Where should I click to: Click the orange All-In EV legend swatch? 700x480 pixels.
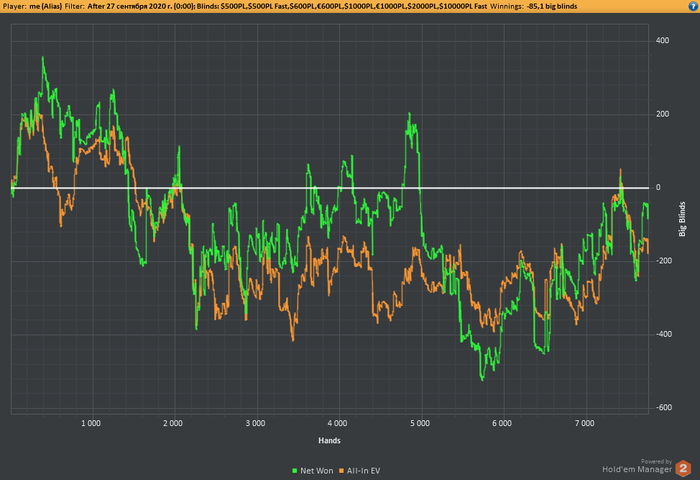coord(342,471)
